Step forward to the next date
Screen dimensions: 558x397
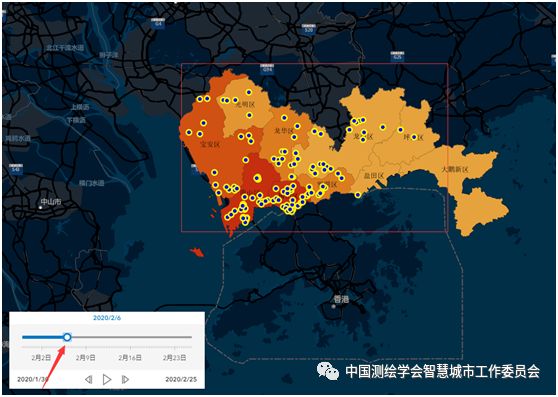click(x=125, y=380)
